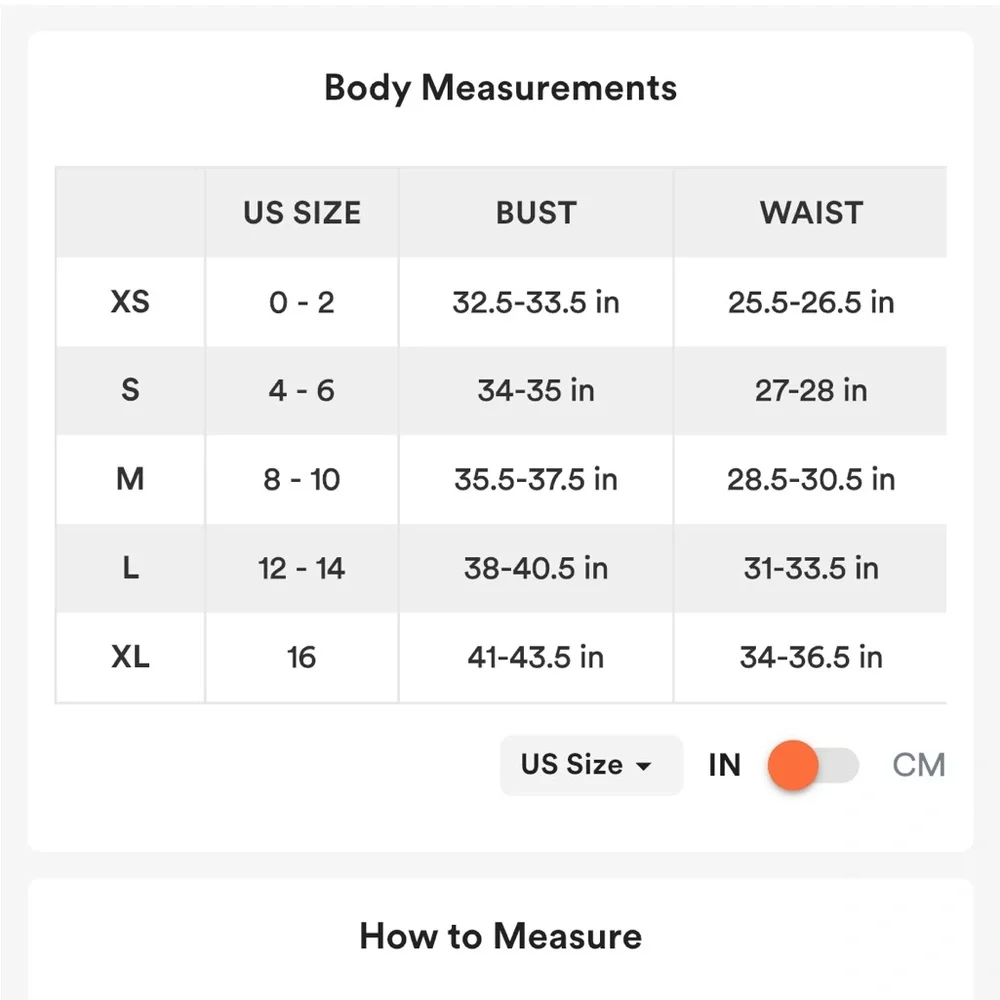Click the CM unit label

coord(918,766)
